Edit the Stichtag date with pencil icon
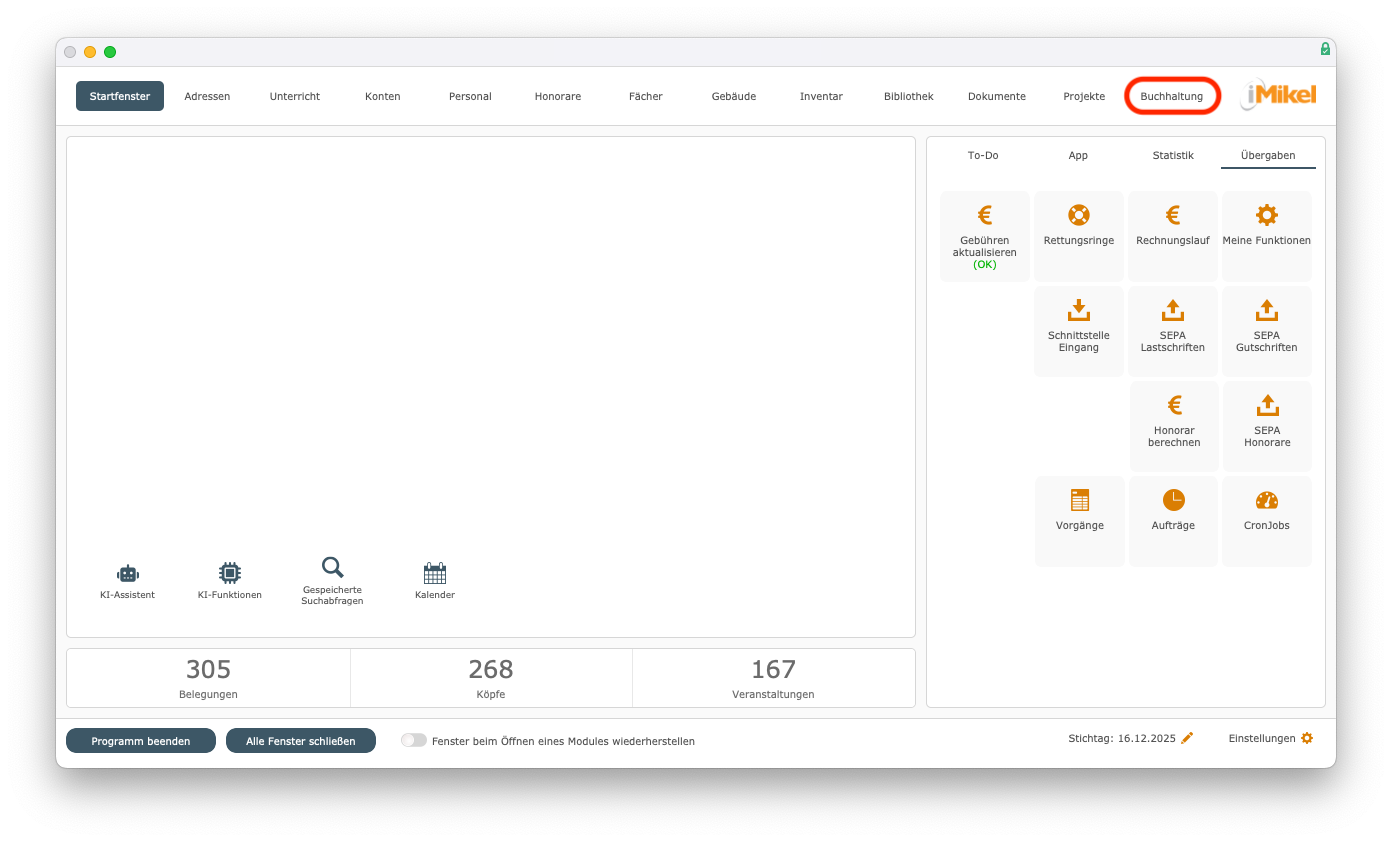Viewport: 1392px width, 842px height. click(x=1187, y=738)
